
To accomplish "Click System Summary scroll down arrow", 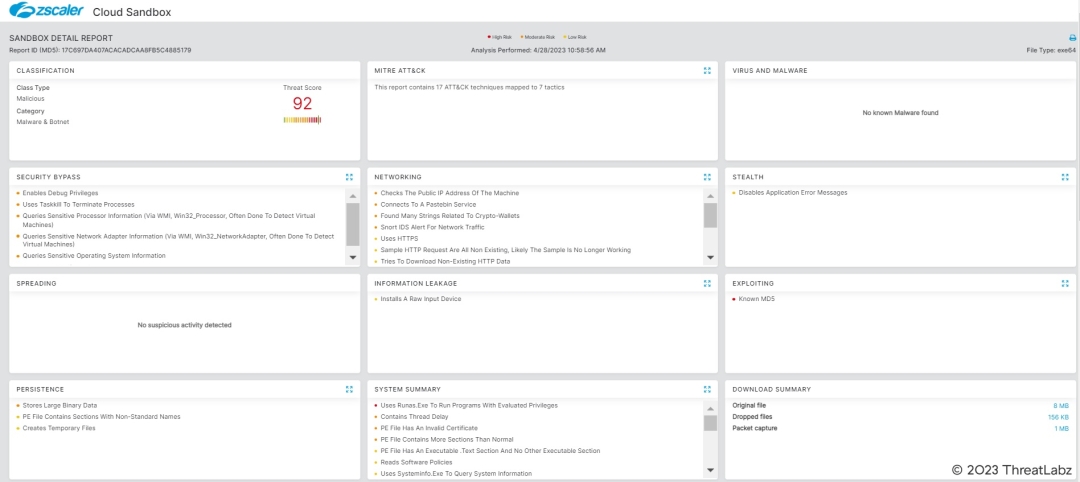I will point(710,470).
